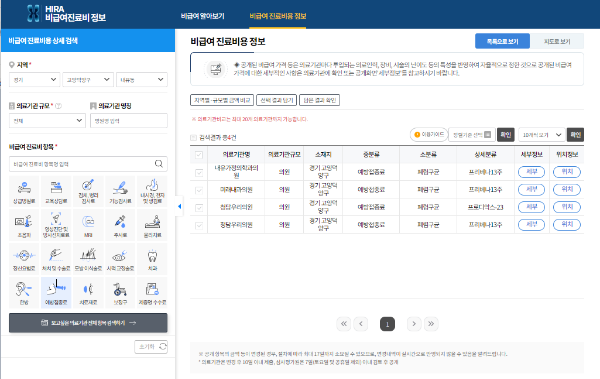The image size is (600, 379).
Task: Select the 보장구 wheelchair icon
Action: 120,292
